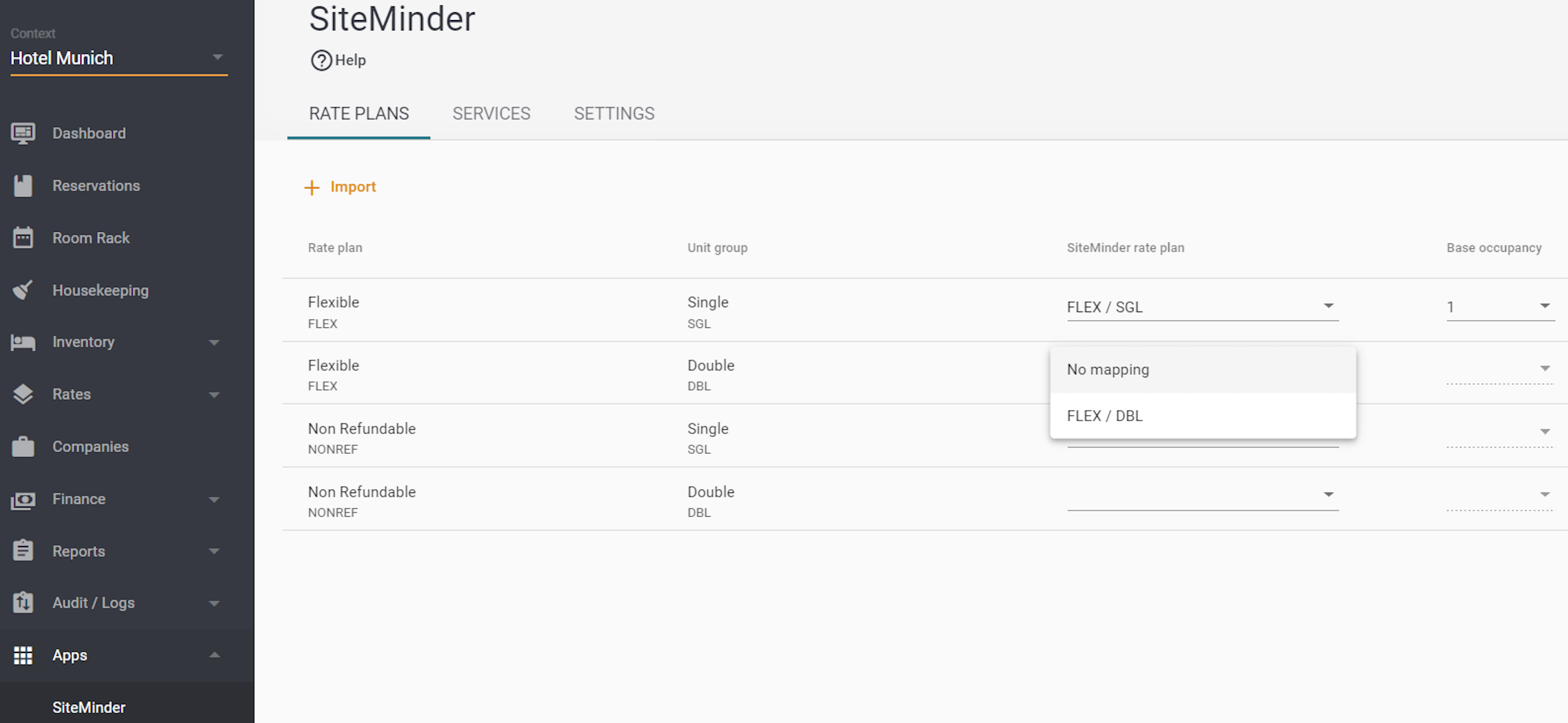
Task: Open Reservations from the sidebar
Action: tap(96, 186)
